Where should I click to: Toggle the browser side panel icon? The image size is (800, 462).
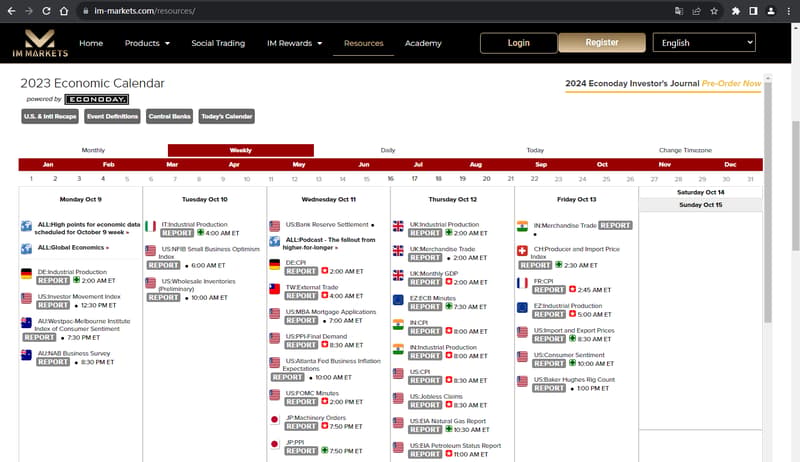[x=753, y=11]
